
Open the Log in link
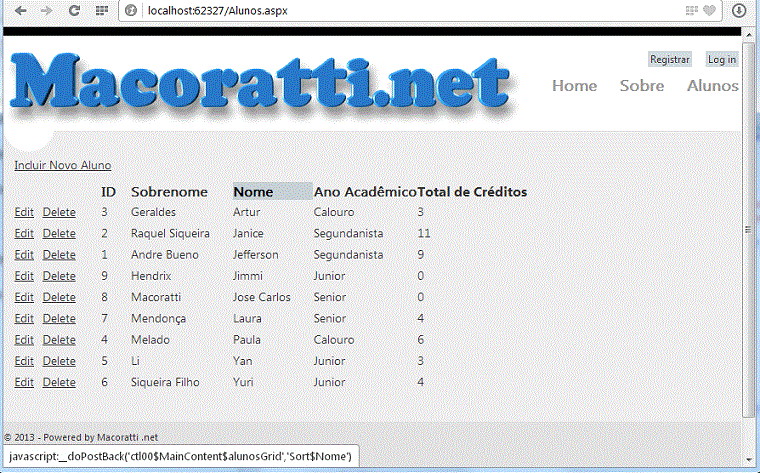(722, 60)
